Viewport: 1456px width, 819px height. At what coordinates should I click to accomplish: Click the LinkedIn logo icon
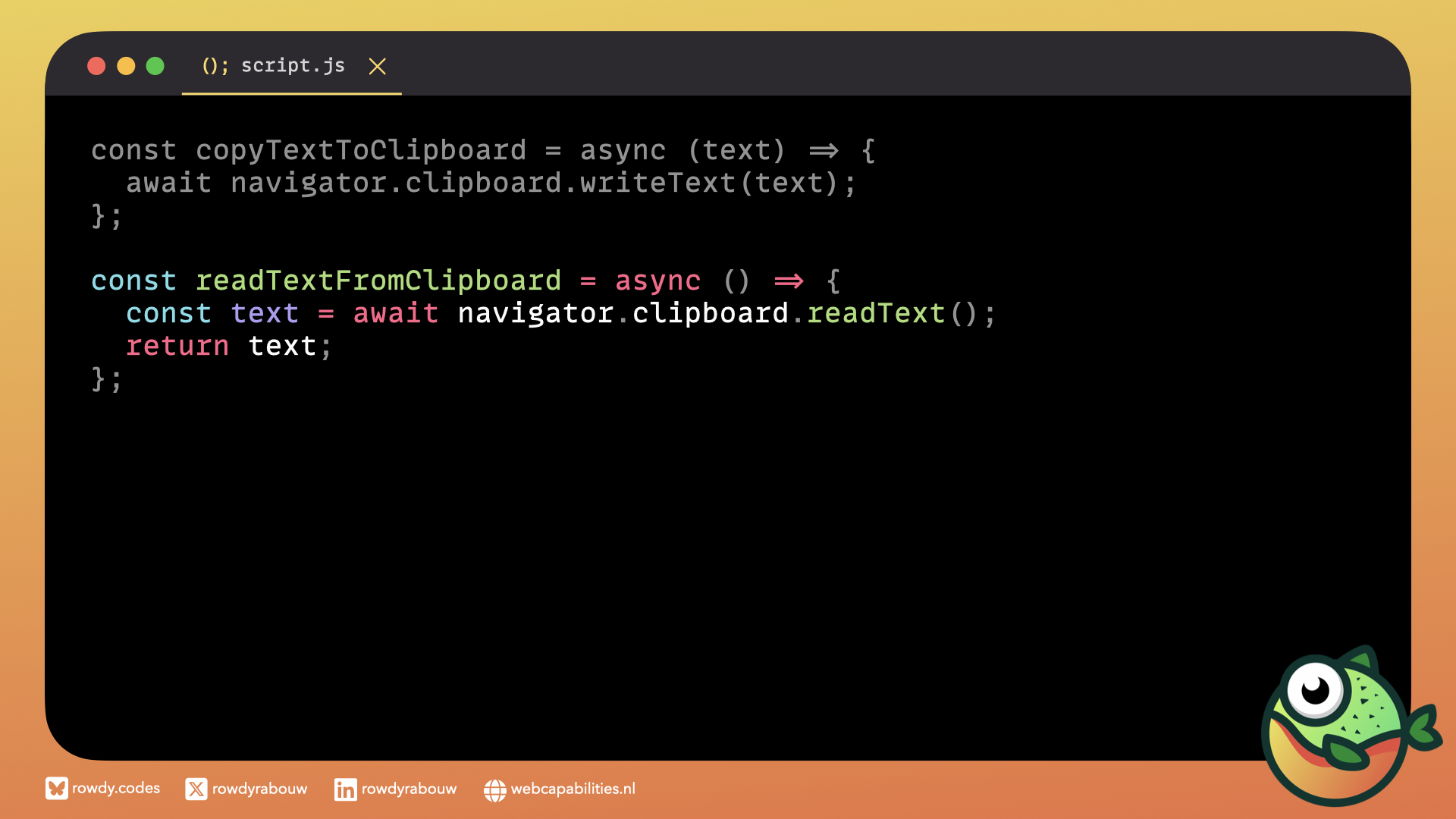(x=345, y=789)
